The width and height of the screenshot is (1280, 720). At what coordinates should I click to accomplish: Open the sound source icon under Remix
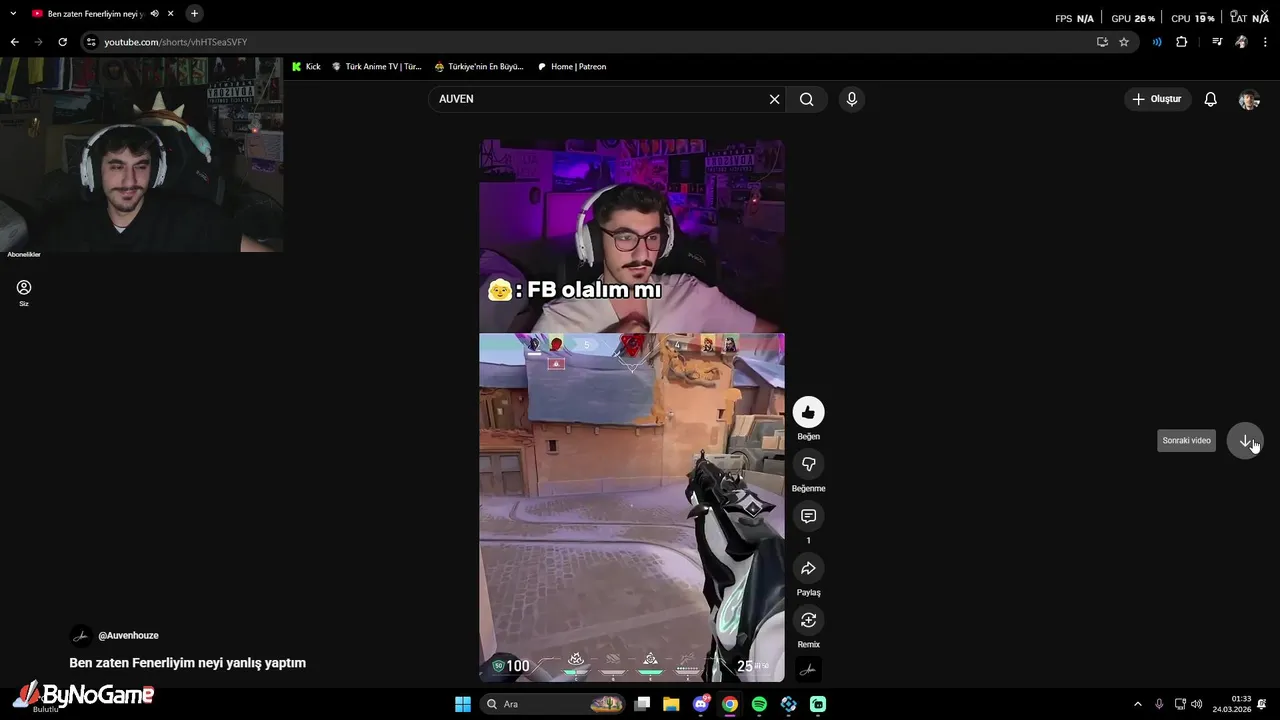click(x=808, y=670)
